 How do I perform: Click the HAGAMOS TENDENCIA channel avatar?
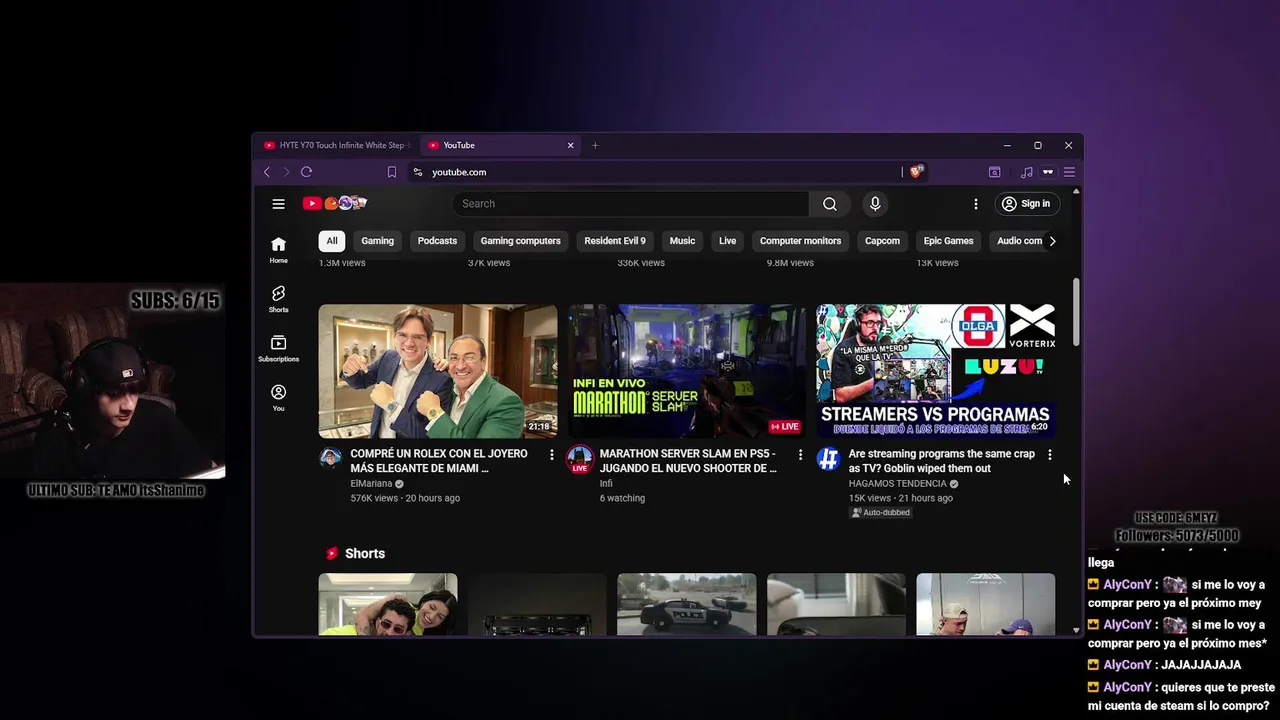click(x=828, y=459)
